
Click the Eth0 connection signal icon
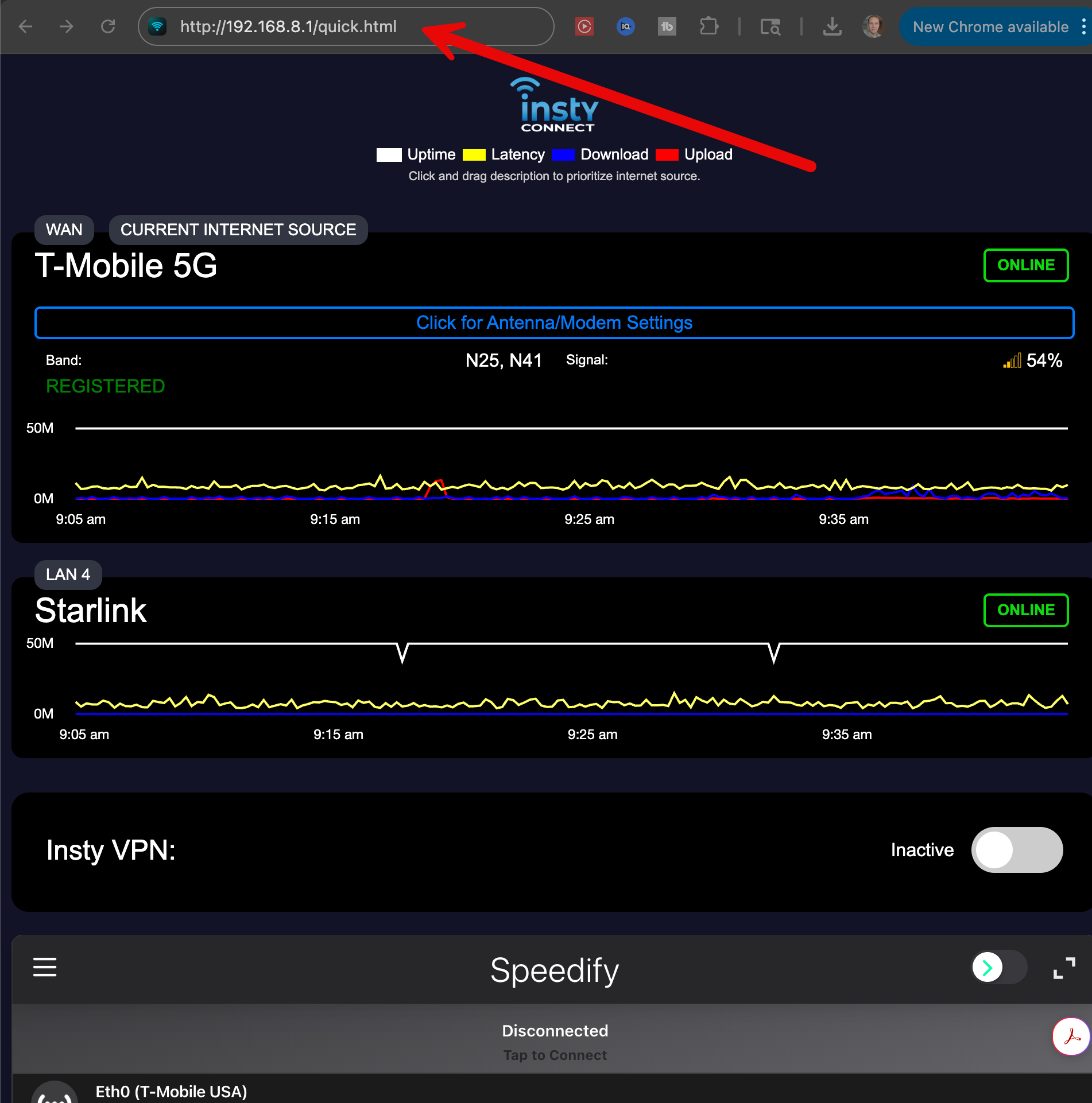[55, 1093]
